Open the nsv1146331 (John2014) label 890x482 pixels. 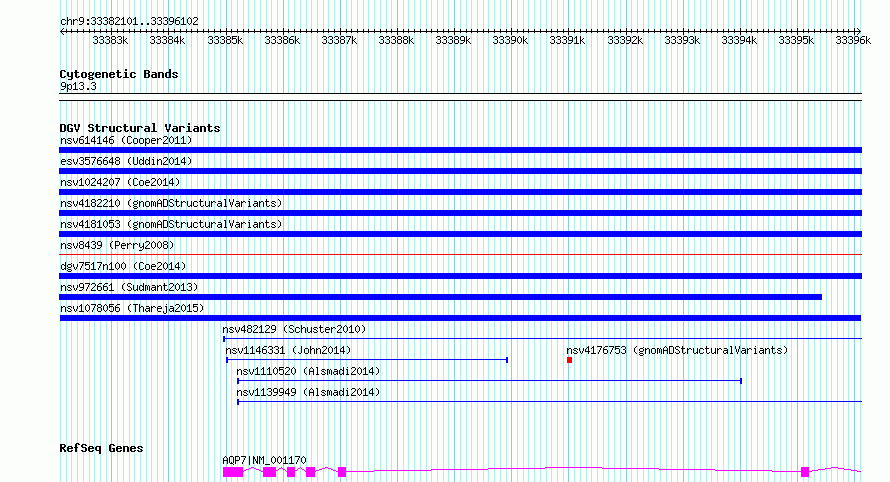click(288, 350)
